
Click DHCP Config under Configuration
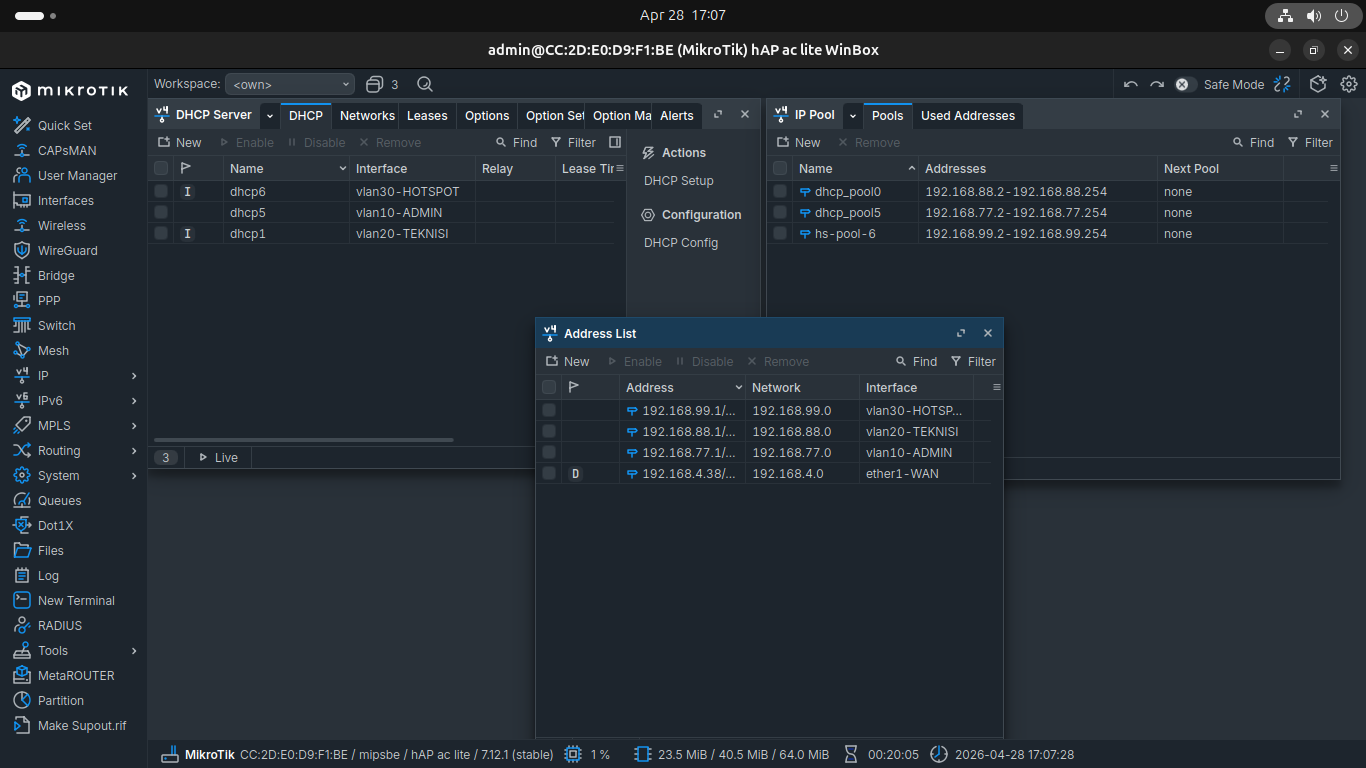[x=681, y=243]
